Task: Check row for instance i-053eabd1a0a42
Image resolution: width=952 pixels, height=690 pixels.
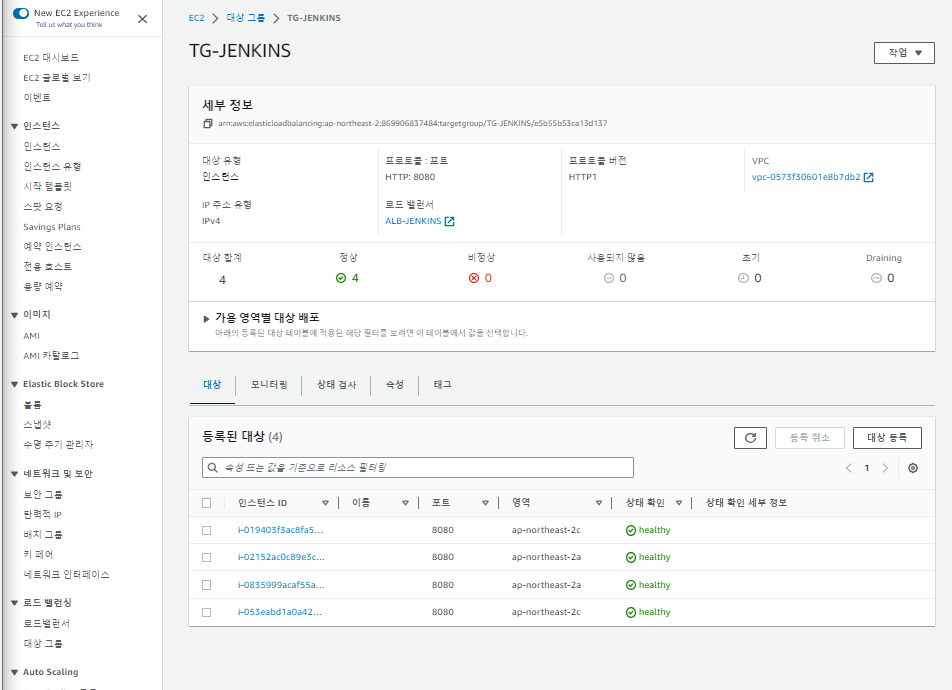Action: (206, 612)
